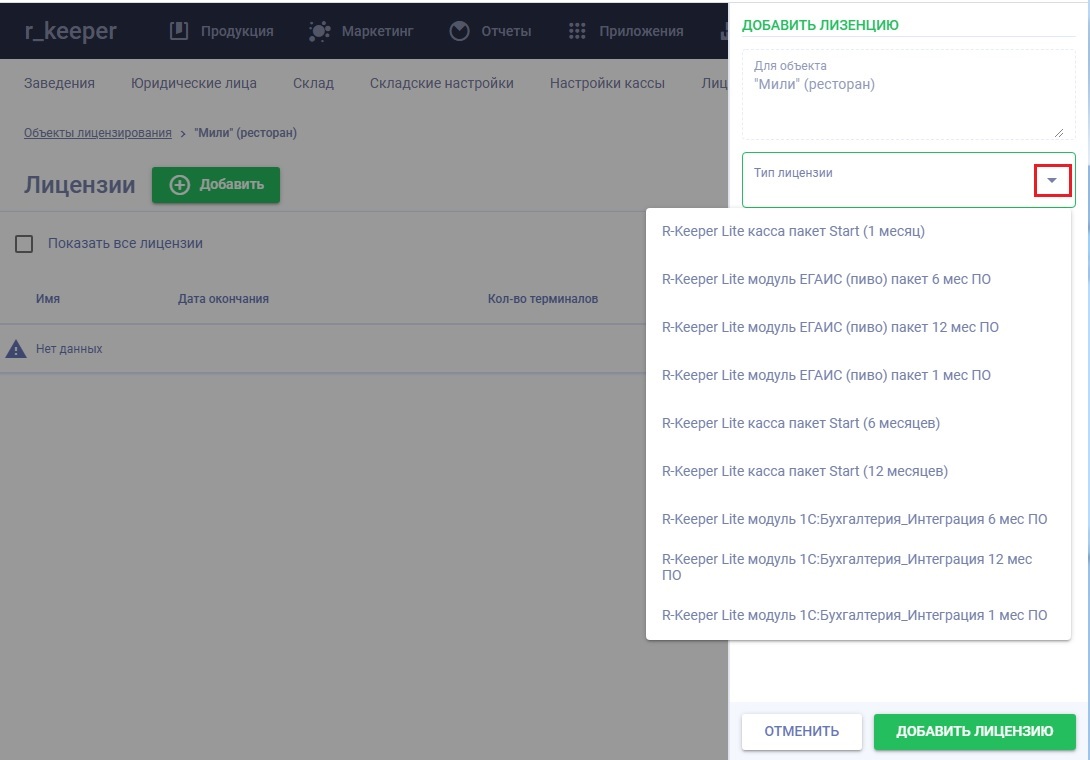Click the Продукция menu icon
Screen dimensions: 1090x760
coord(179,31)
